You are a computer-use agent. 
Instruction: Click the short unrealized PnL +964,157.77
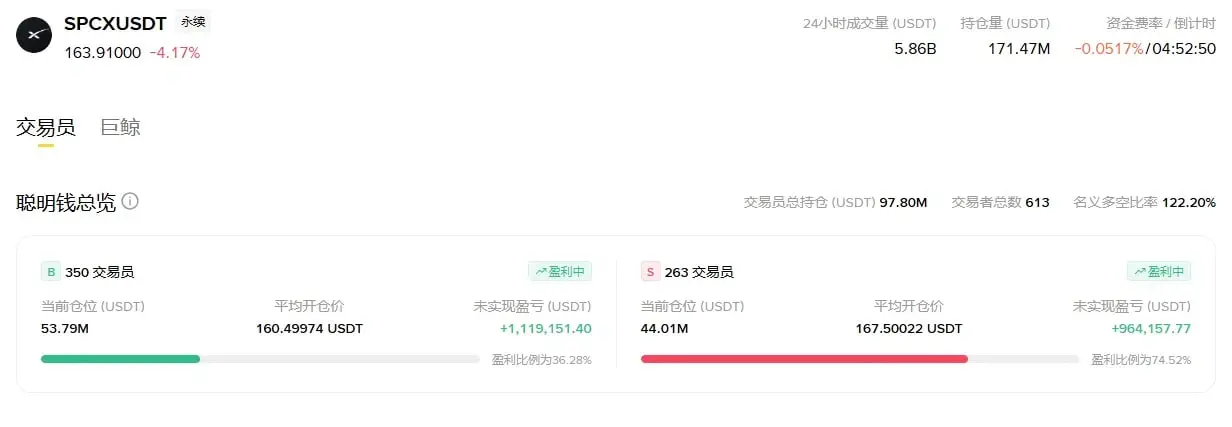coord(1151,328)
